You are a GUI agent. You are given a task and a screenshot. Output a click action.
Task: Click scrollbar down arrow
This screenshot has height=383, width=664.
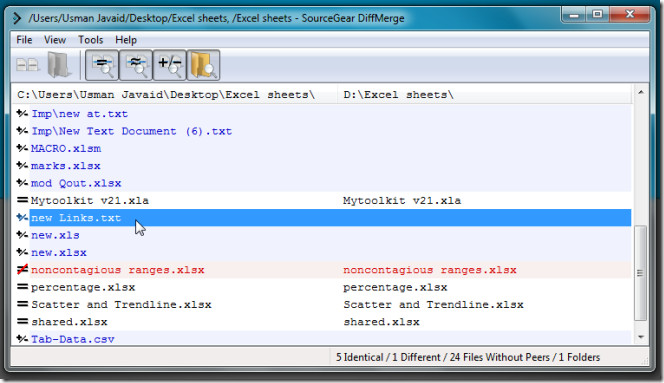click(x=641, y=337)
